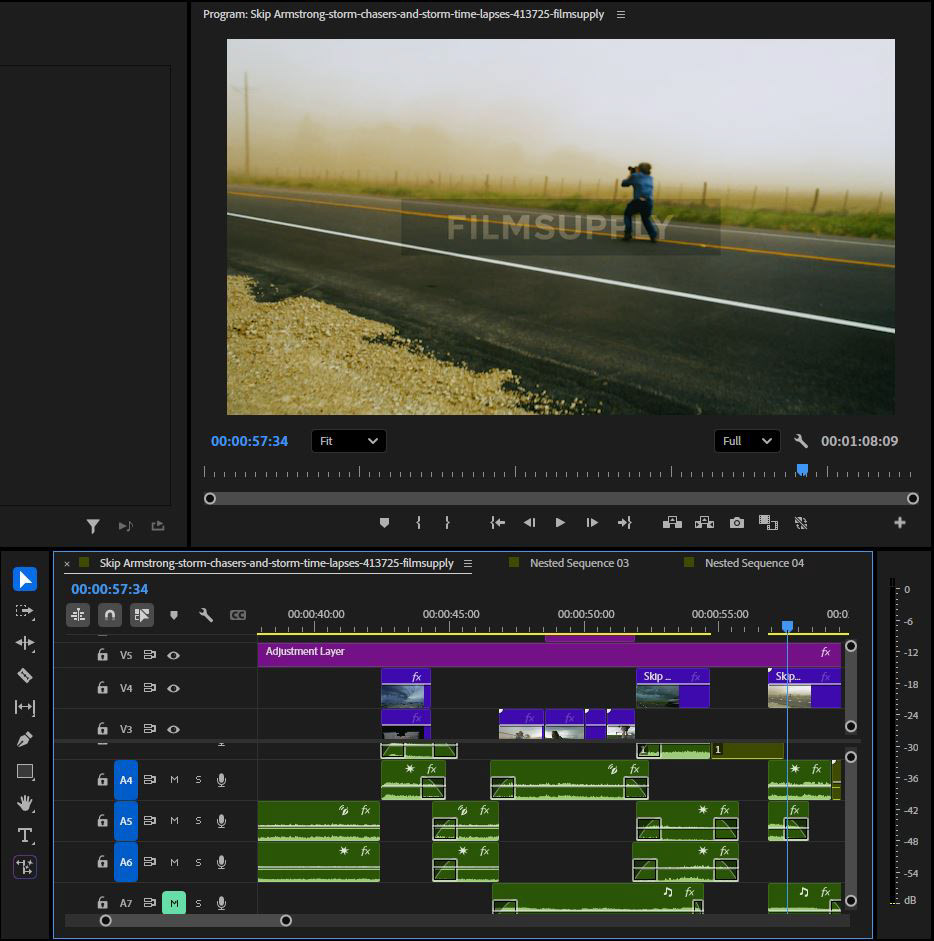Select the Adjustment Layer clip
The height and width of the screenshot is (941, 934).
(549, 655)
